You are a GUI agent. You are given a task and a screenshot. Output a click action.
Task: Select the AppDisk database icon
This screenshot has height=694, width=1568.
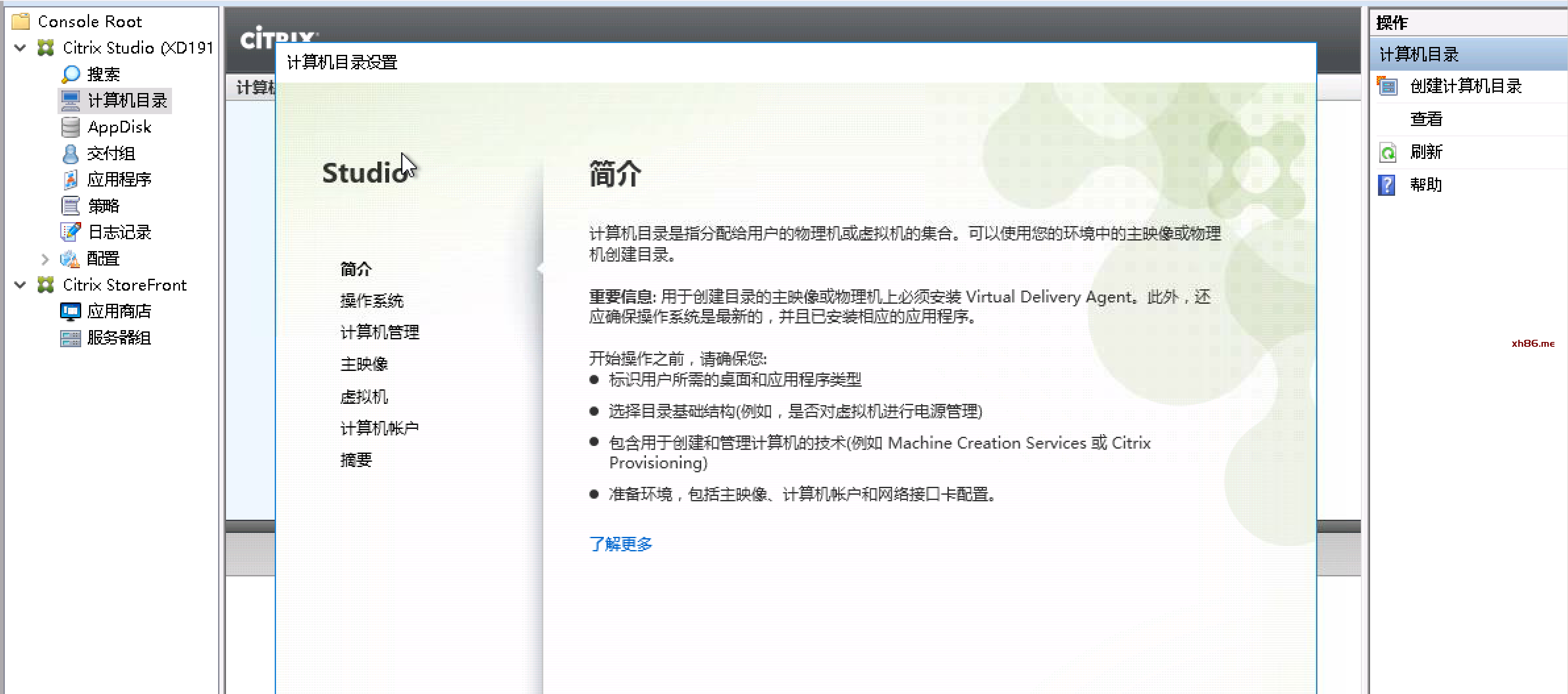click(71, 127)
